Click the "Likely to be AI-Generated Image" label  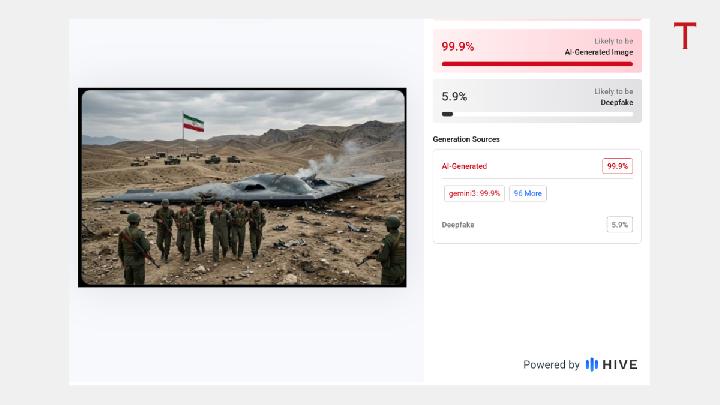(598, 46)
